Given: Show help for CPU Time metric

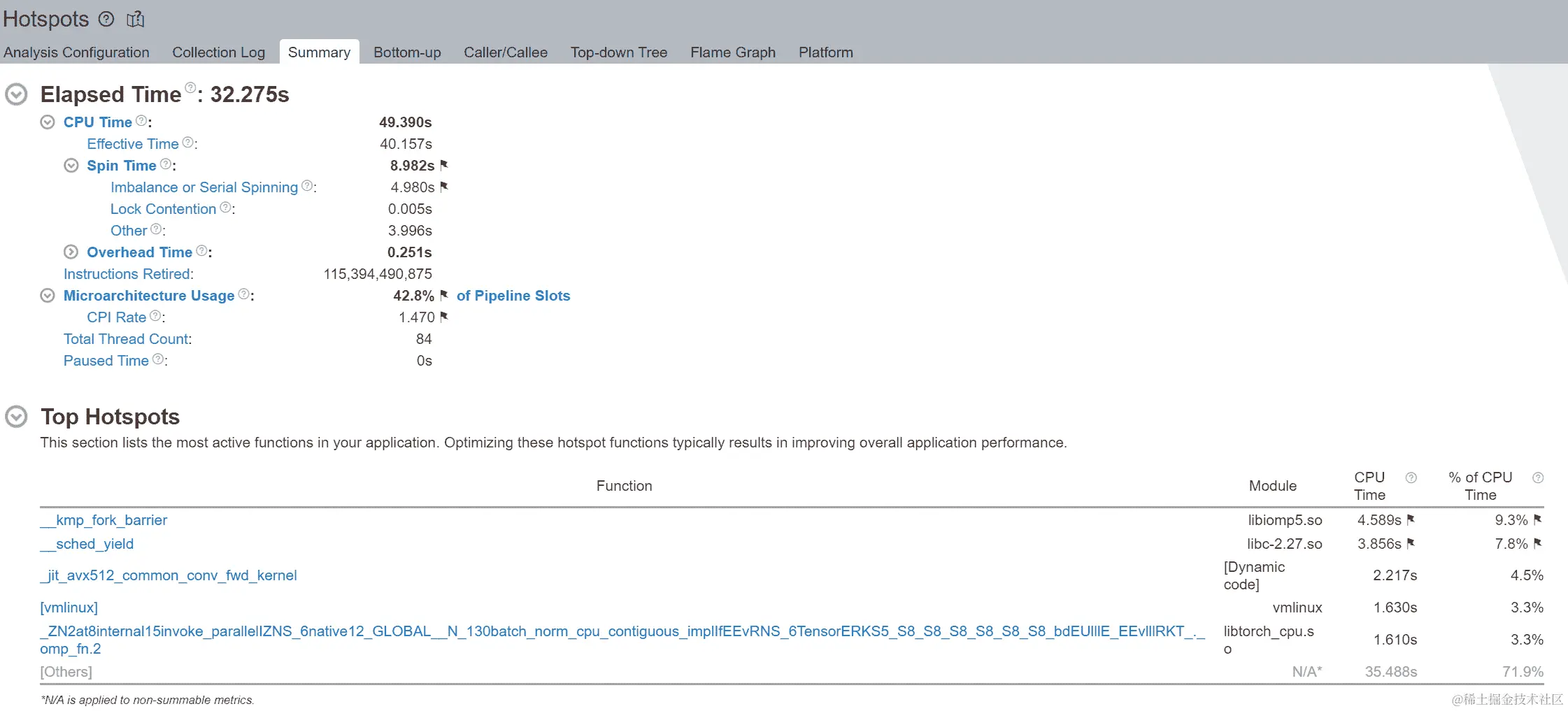Looking at the screenshot, I should point(141,120).
